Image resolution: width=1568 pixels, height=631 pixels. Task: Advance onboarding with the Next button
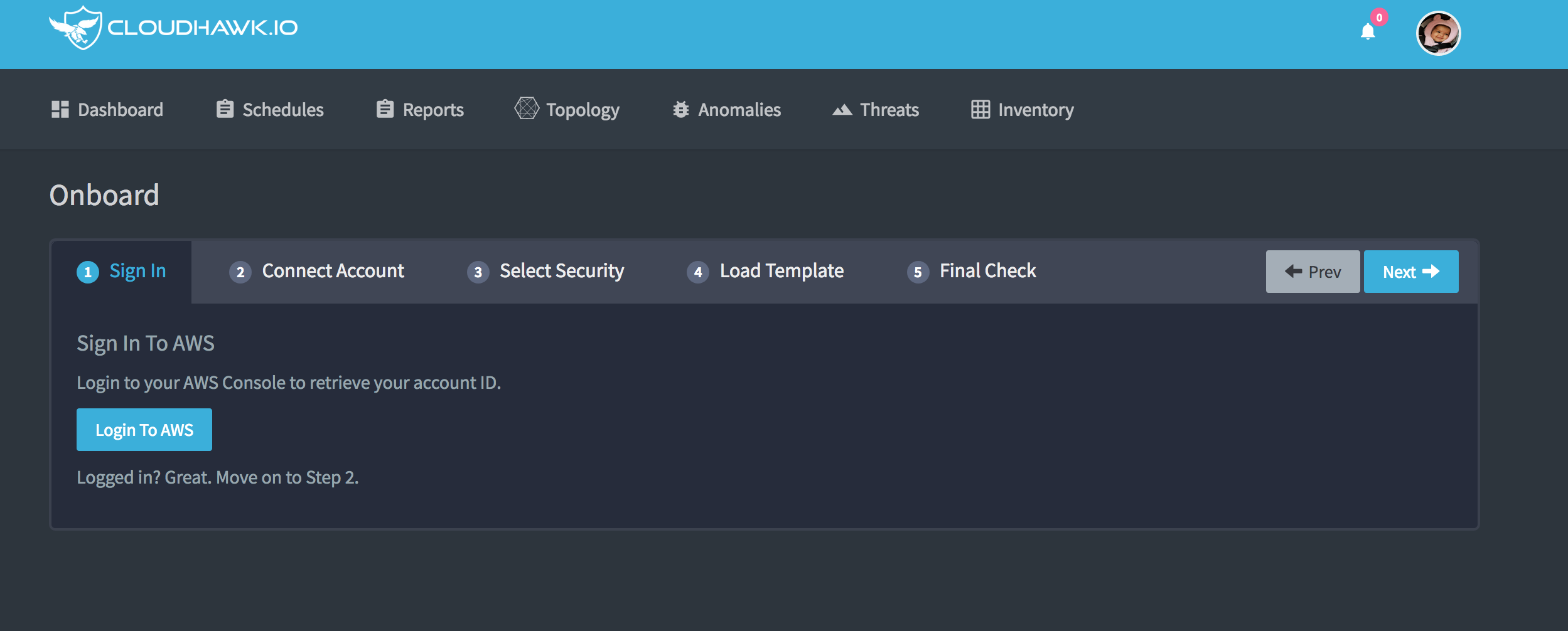coord(1410,271)
